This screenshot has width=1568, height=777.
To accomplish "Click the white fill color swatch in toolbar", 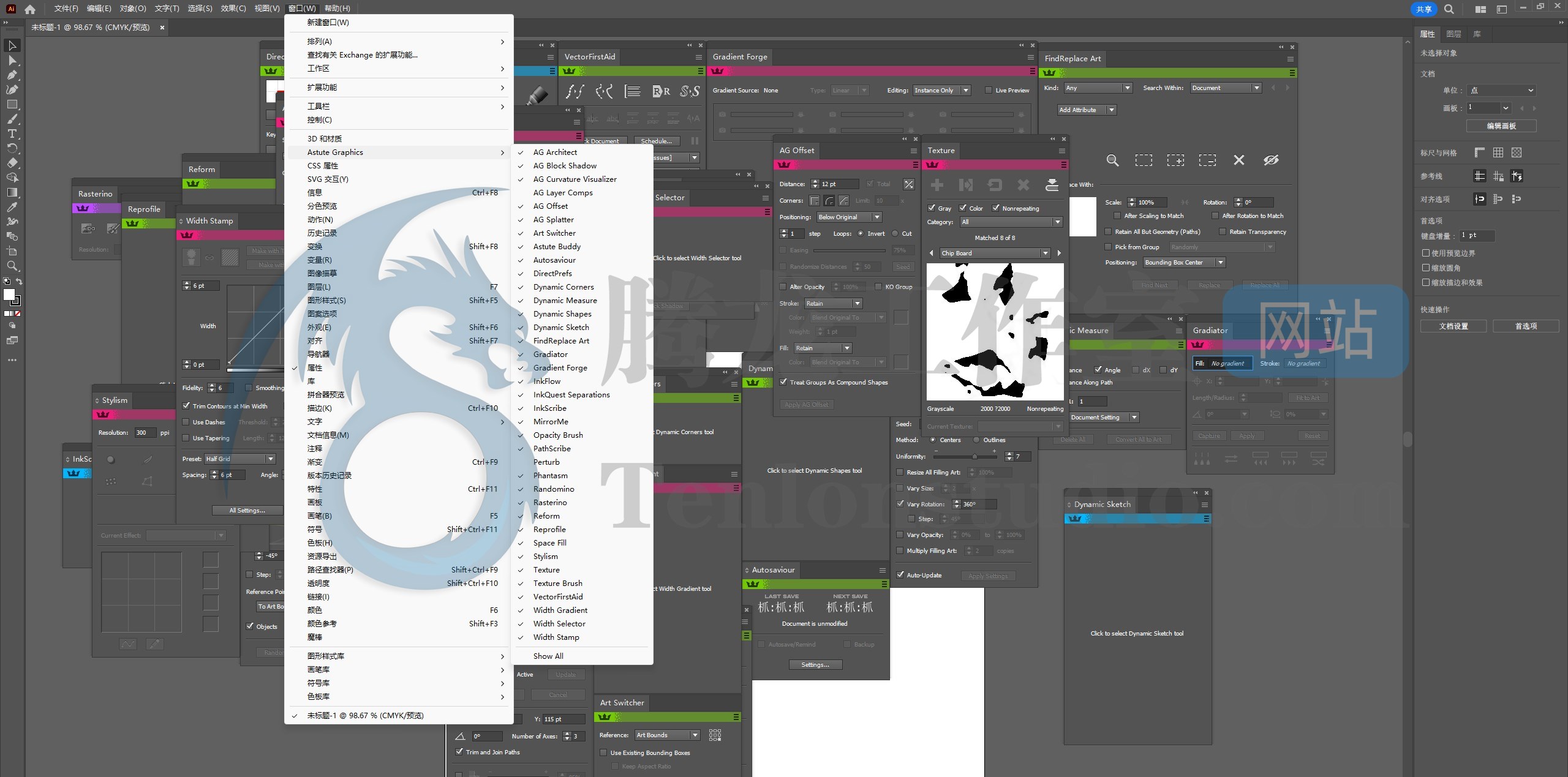I will point(9,295).
